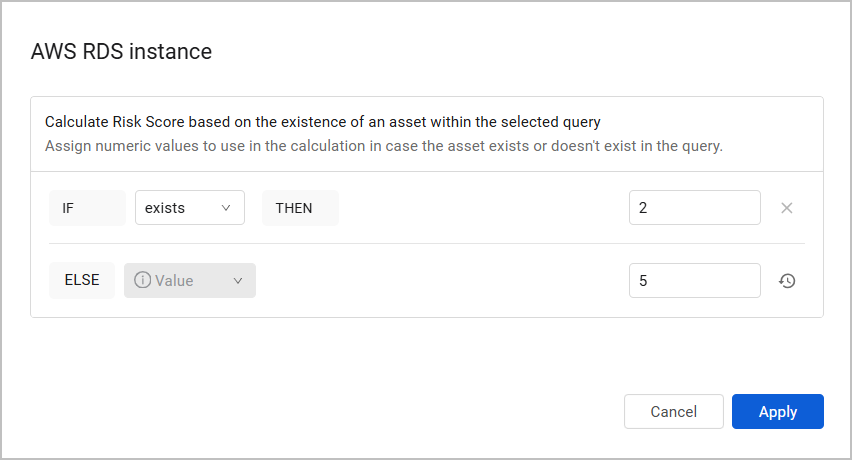Click the Calculate Risk Score heading text

pos(322,122)
